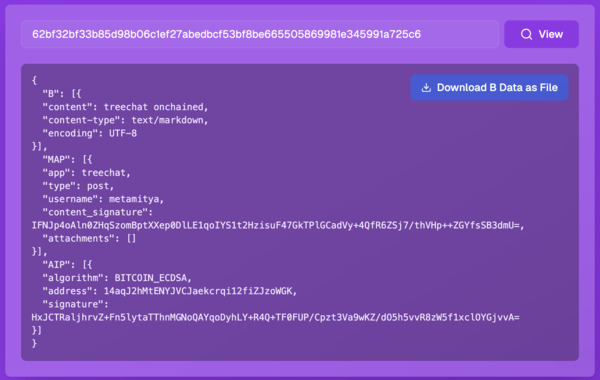Screen dimensions: 600x380
Task: Click the magnifier icon in View button
Action: coord(526,34)
